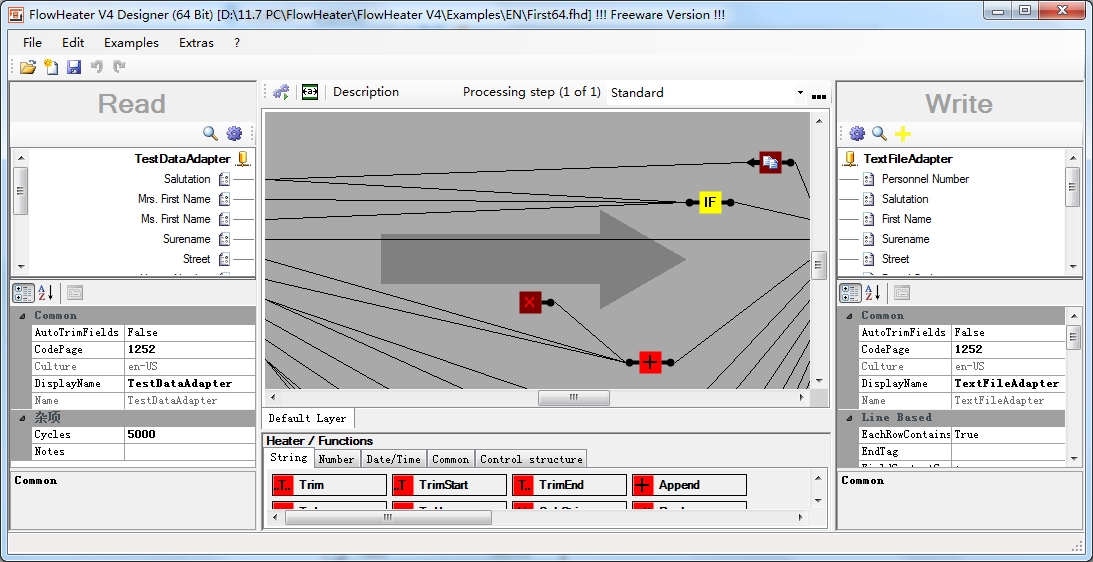
Task: Click the TextFileAdapter adapter icon
Action: click(x=850, y=159)
